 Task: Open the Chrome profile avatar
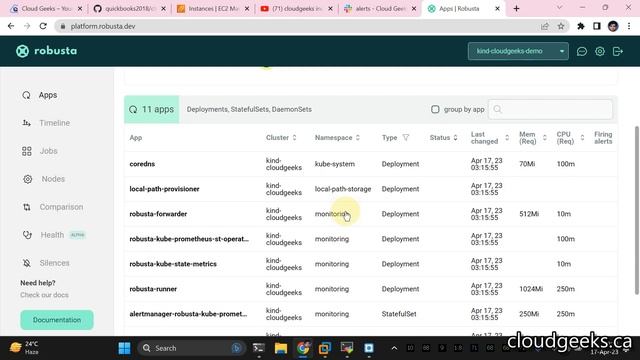tap(613, 26)
